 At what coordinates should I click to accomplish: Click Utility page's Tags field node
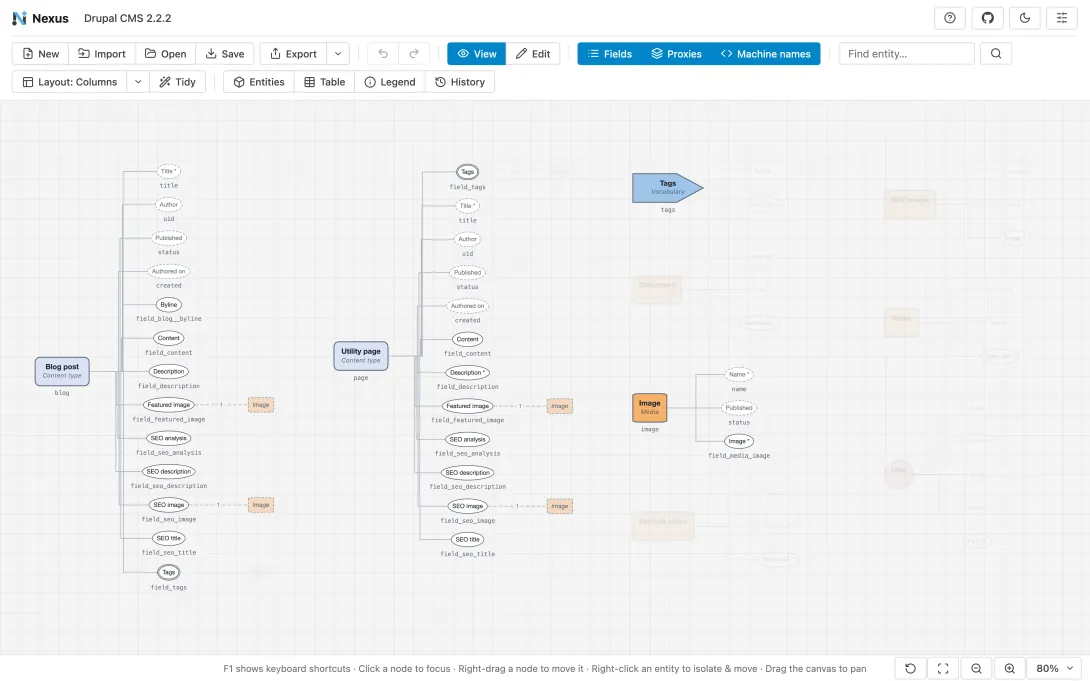[468, 172]
